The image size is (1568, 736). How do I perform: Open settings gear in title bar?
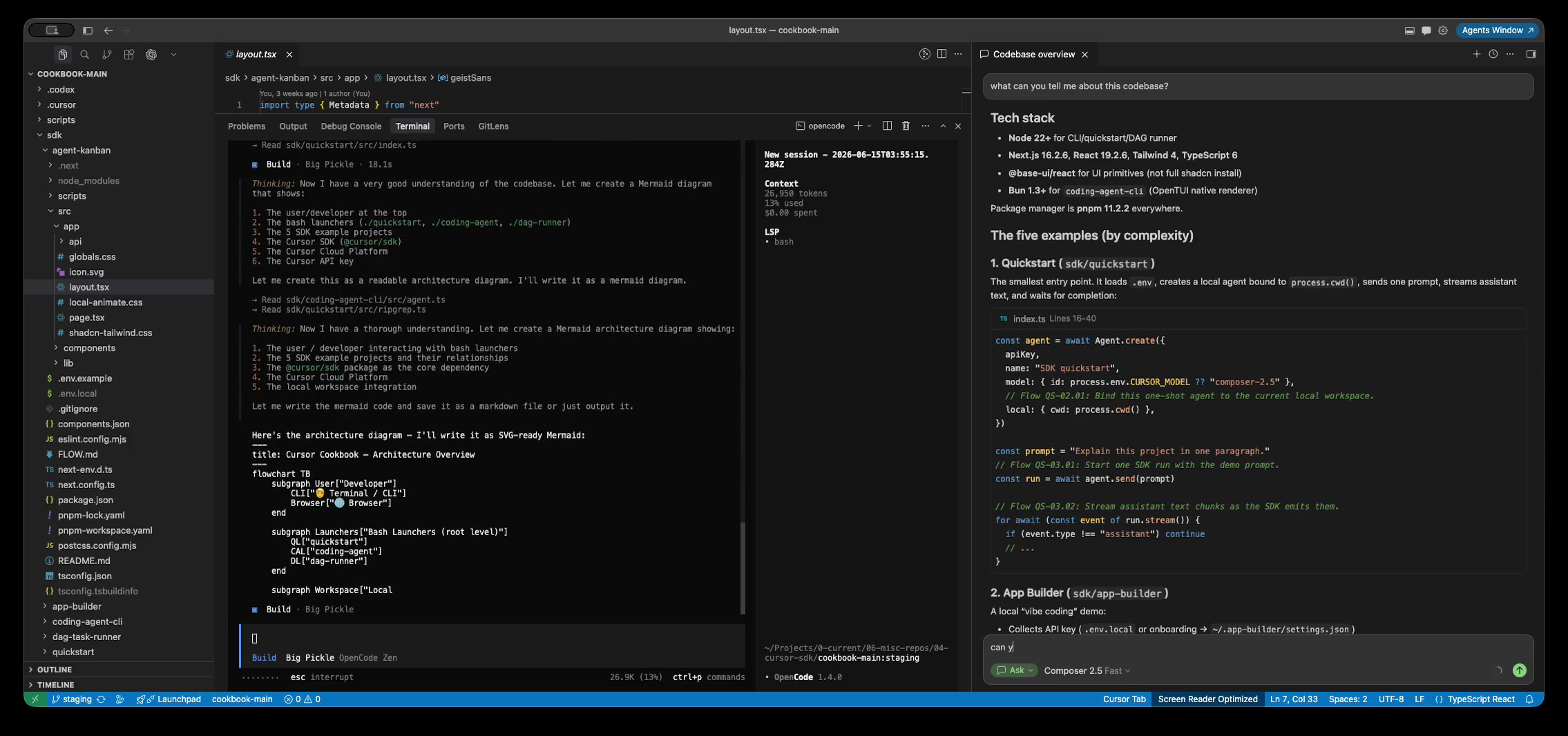tap(1443, 30)
